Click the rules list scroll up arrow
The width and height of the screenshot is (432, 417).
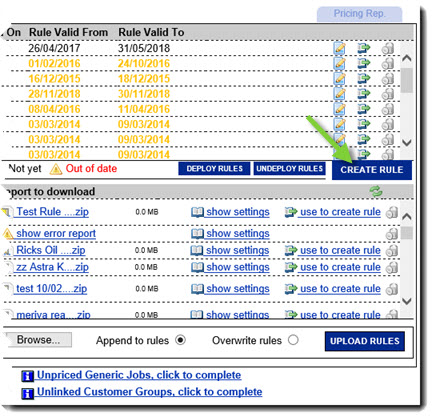point(407,58)
